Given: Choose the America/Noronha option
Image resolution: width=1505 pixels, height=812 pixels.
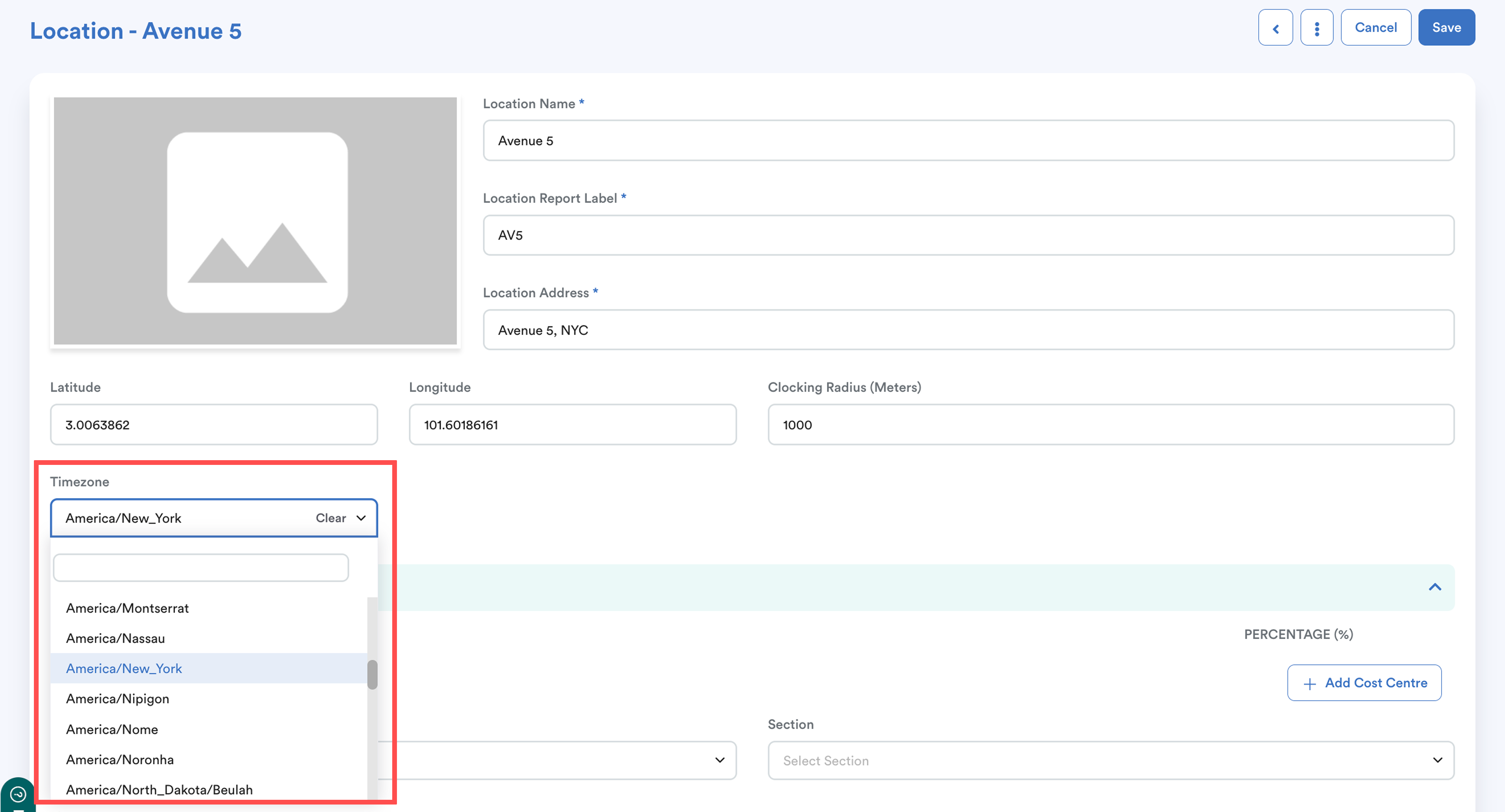Looking at the screenshot, I should click(120, 760).
